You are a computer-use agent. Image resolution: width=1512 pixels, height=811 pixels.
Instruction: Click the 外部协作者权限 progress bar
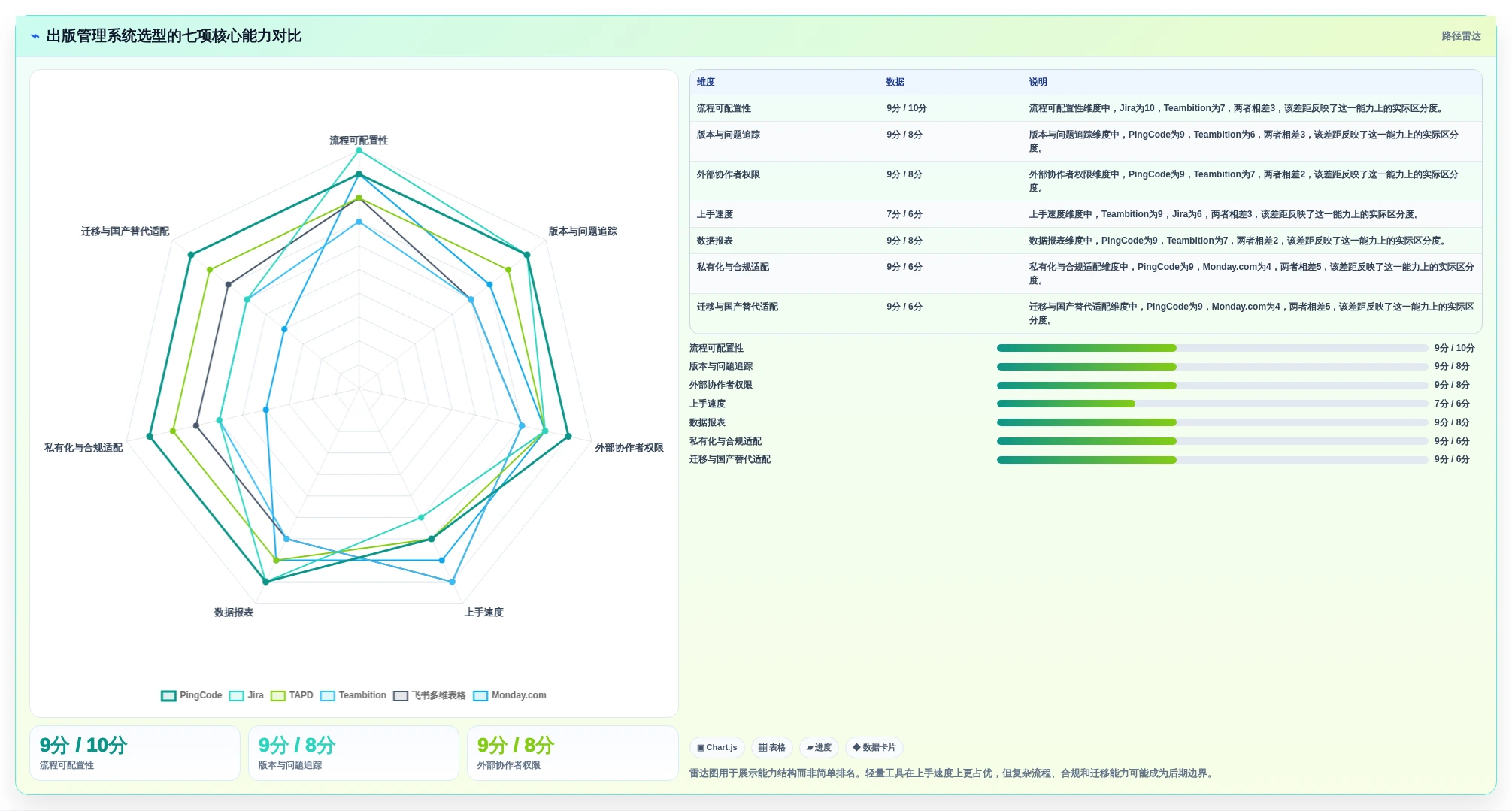(x=1212, y=386)
